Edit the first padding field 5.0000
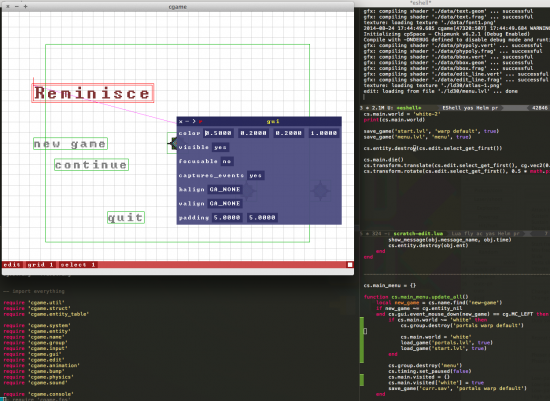This screenshot has height=401, width=550. pyautogui.click(x=227, y=218)
